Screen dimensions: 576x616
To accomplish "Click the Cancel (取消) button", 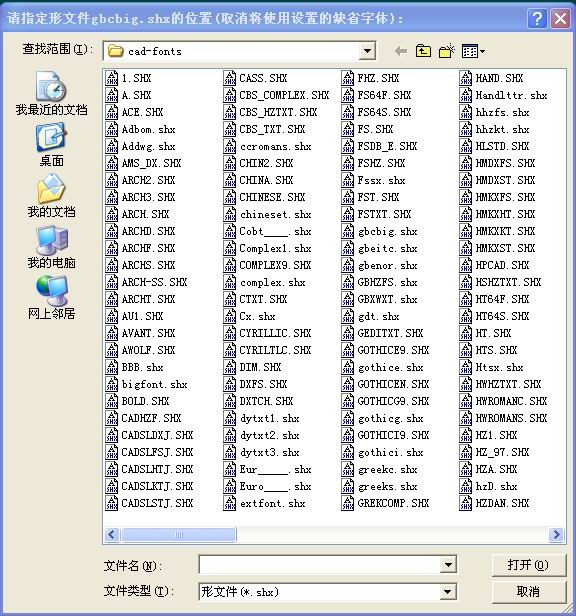I will pyautogui.click(x=528, y=591).
